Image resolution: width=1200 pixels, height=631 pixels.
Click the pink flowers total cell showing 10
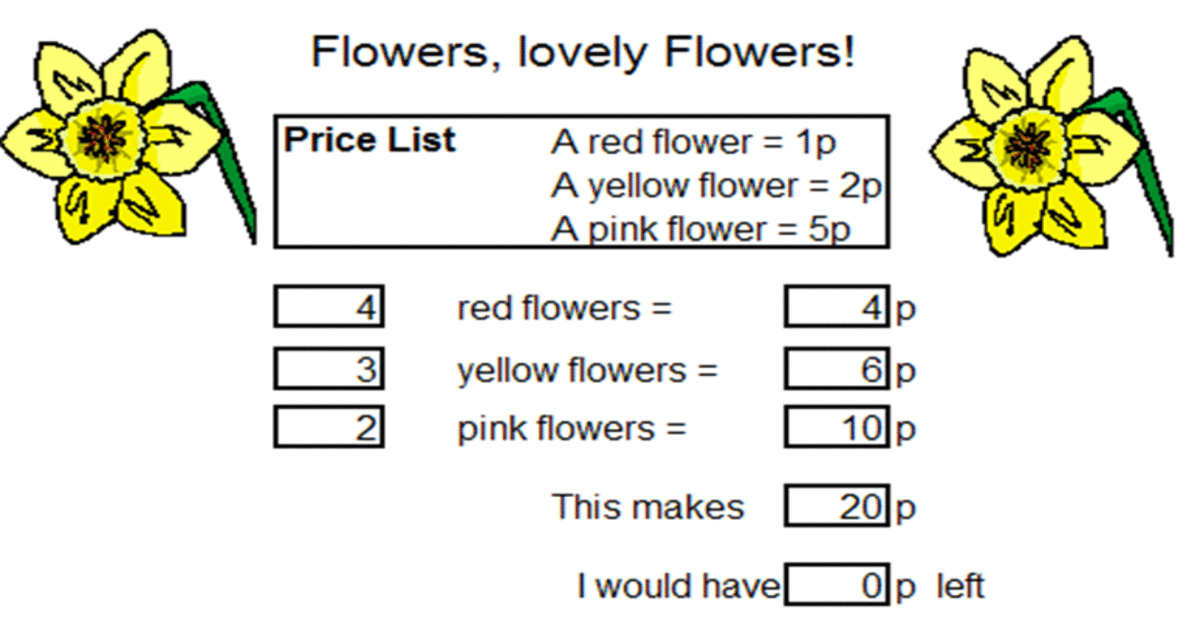point(837,428)
